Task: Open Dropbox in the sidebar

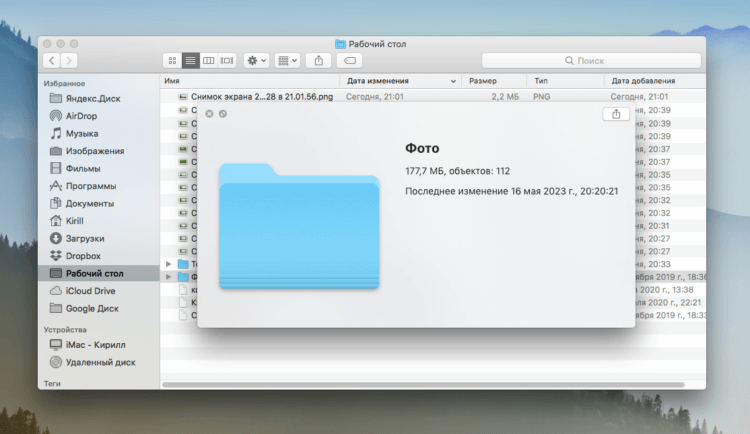Action: click(83, 256)
